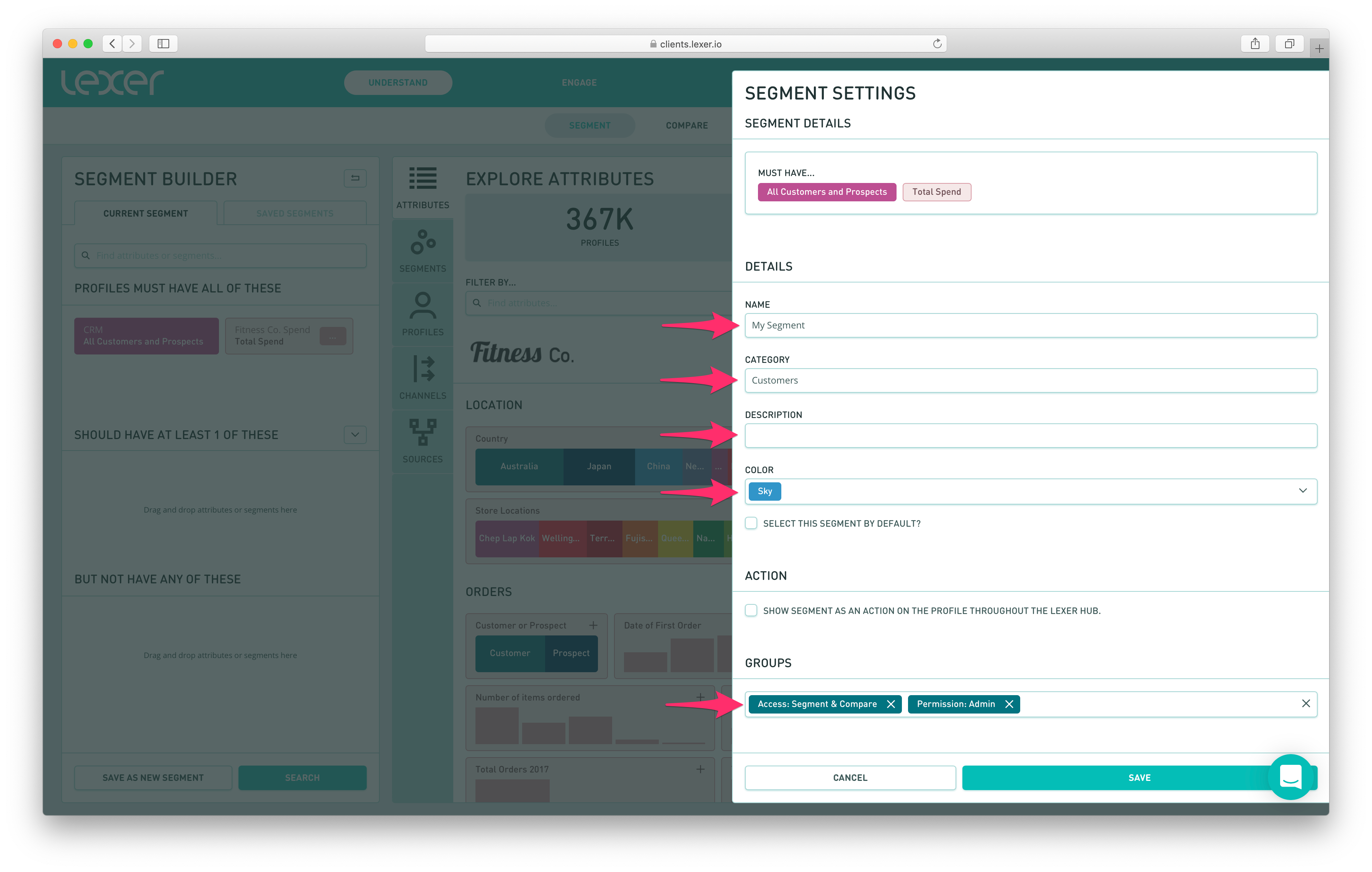Click the Safari address bar
The height and width of the screenshot is (872, 1372).
tap(686, 44)
